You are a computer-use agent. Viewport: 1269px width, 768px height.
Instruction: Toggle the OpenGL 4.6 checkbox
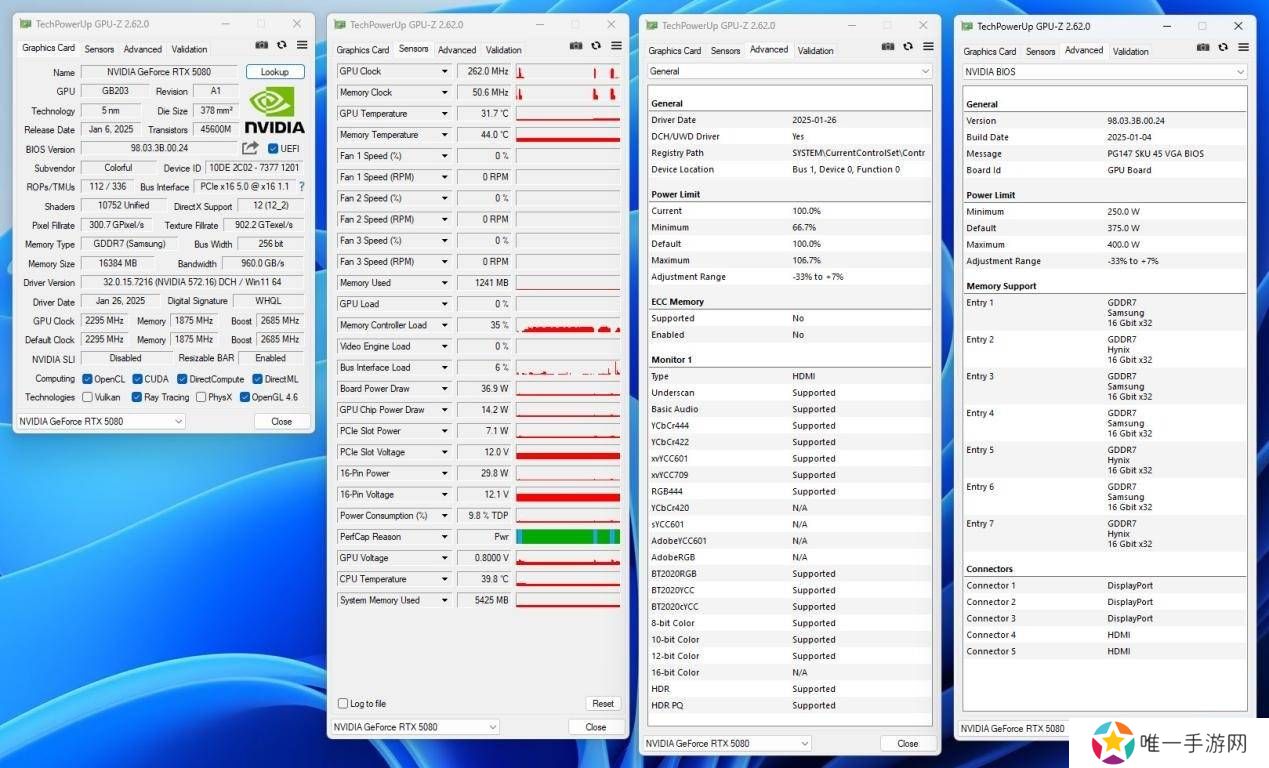click(245, 397)
